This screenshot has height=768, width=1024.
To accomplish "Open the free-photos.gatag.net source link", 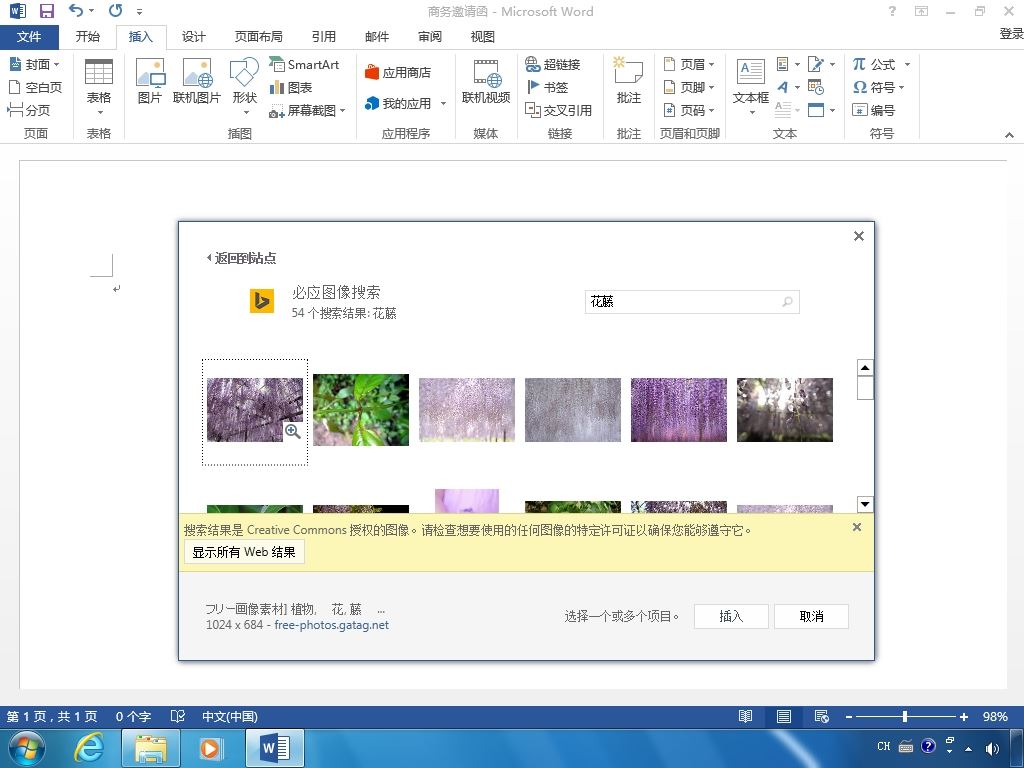I will (x=332, y=625).
